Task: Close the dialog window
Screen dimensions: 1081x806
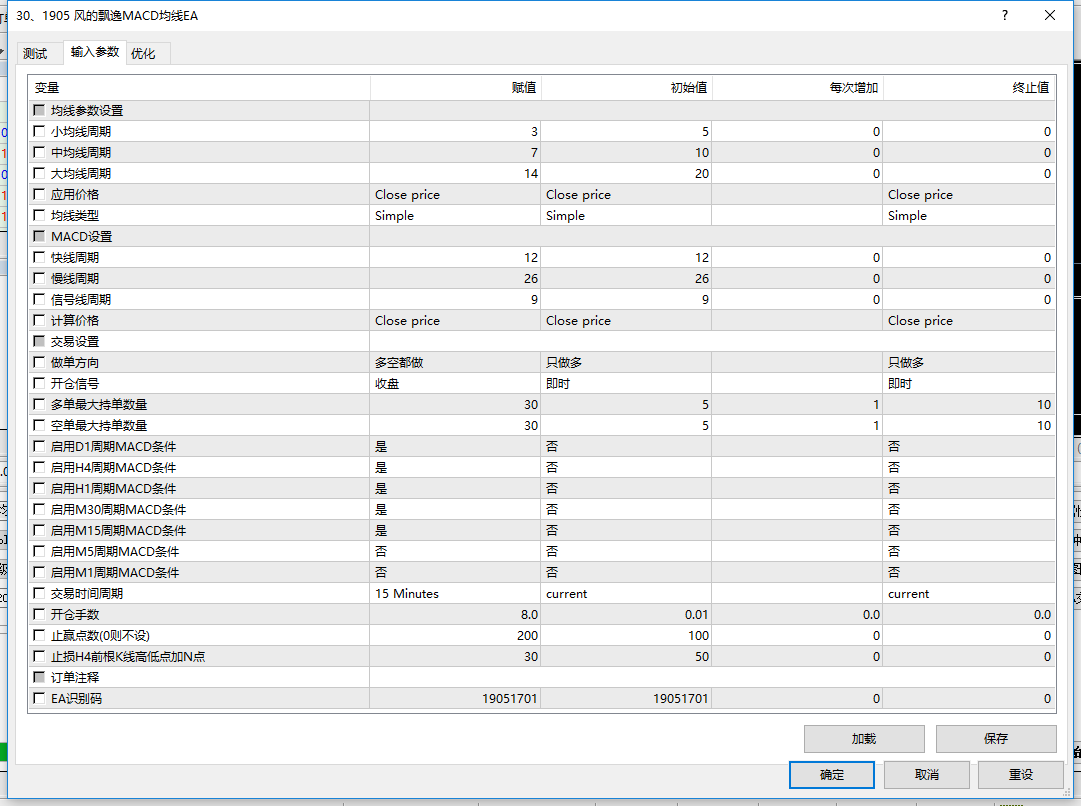Action: [x=1049, y=15]
